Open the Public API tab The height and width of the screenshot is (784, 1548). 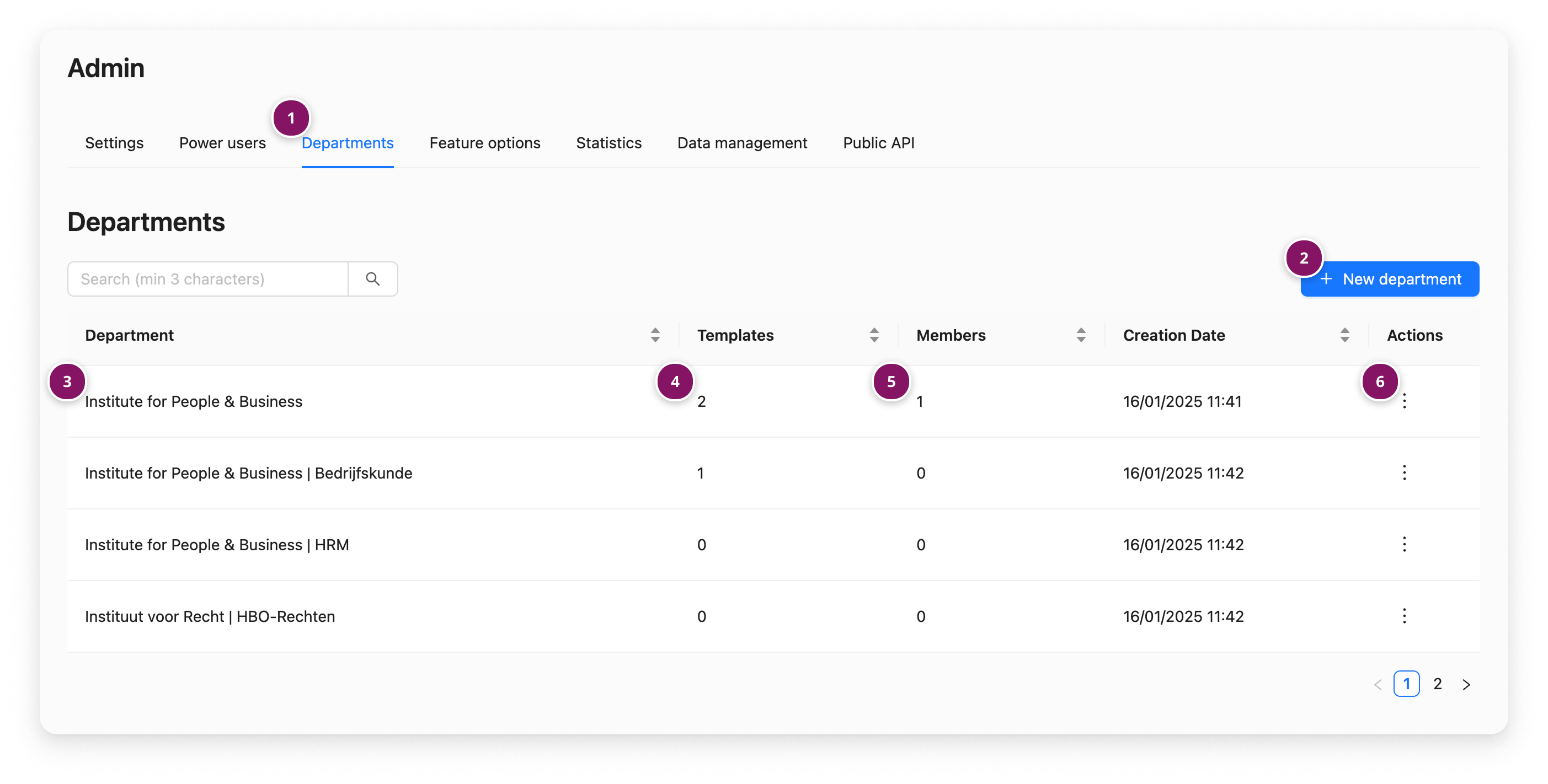(x=878, y=143)
